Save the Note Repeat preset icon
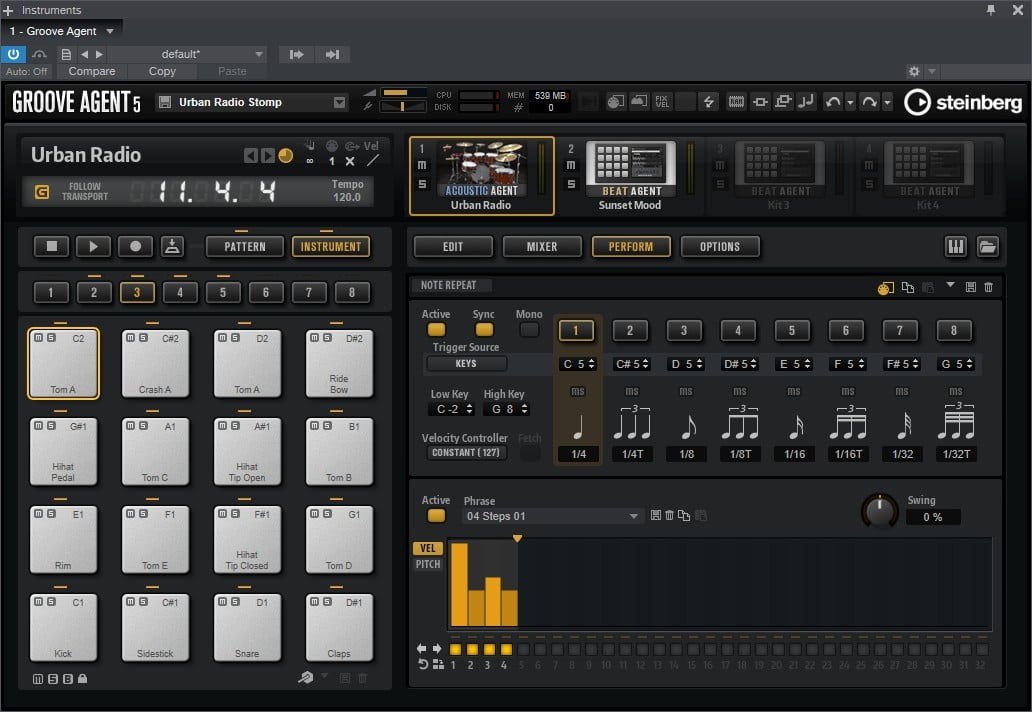Image resolution: width=1032 pixels, height=712 pixels. [971, 288]
